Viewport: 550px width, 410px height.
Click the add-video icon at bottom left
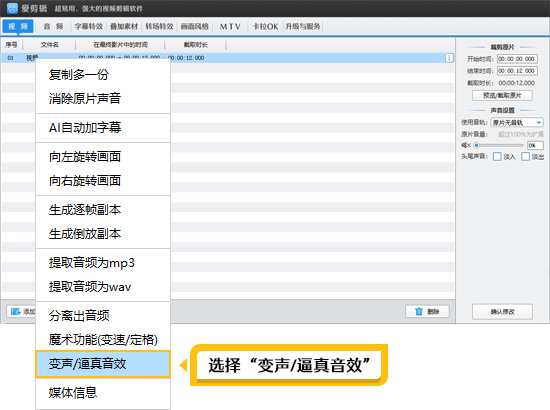click(x=15, y=311)
